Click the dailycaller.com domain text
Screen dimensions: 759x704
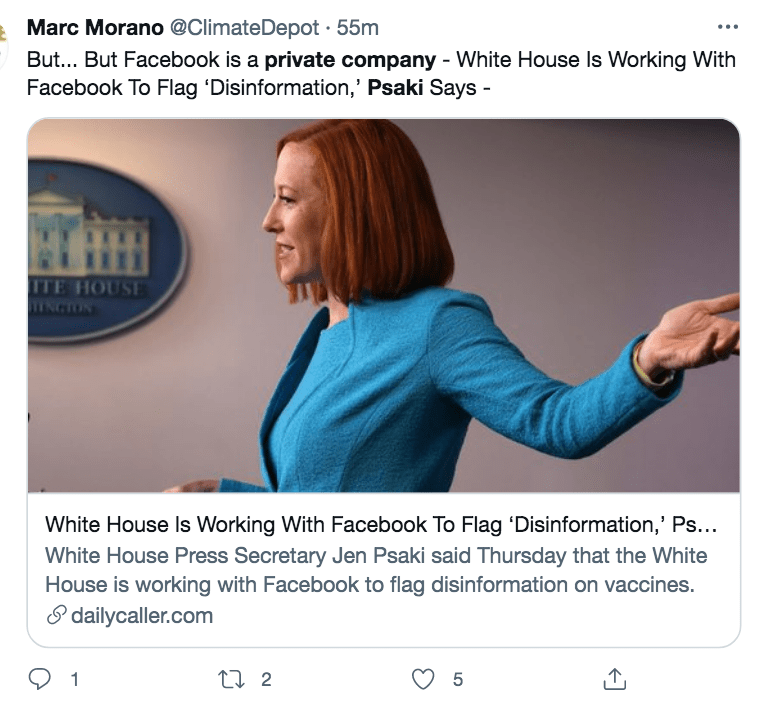click(x=142, y=615)
